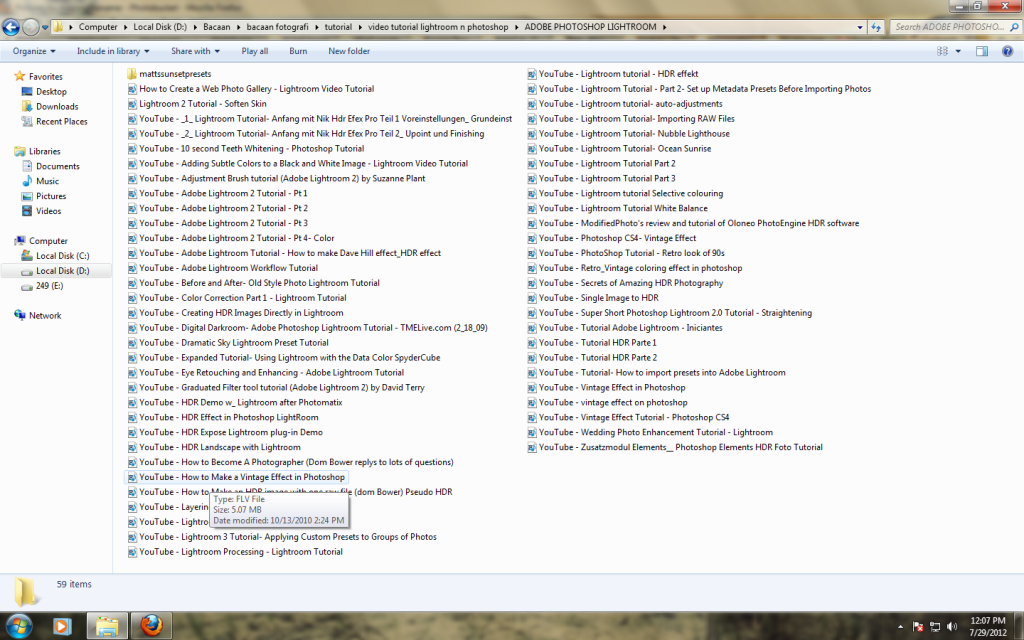Open the Organize menu

[34, 51]
